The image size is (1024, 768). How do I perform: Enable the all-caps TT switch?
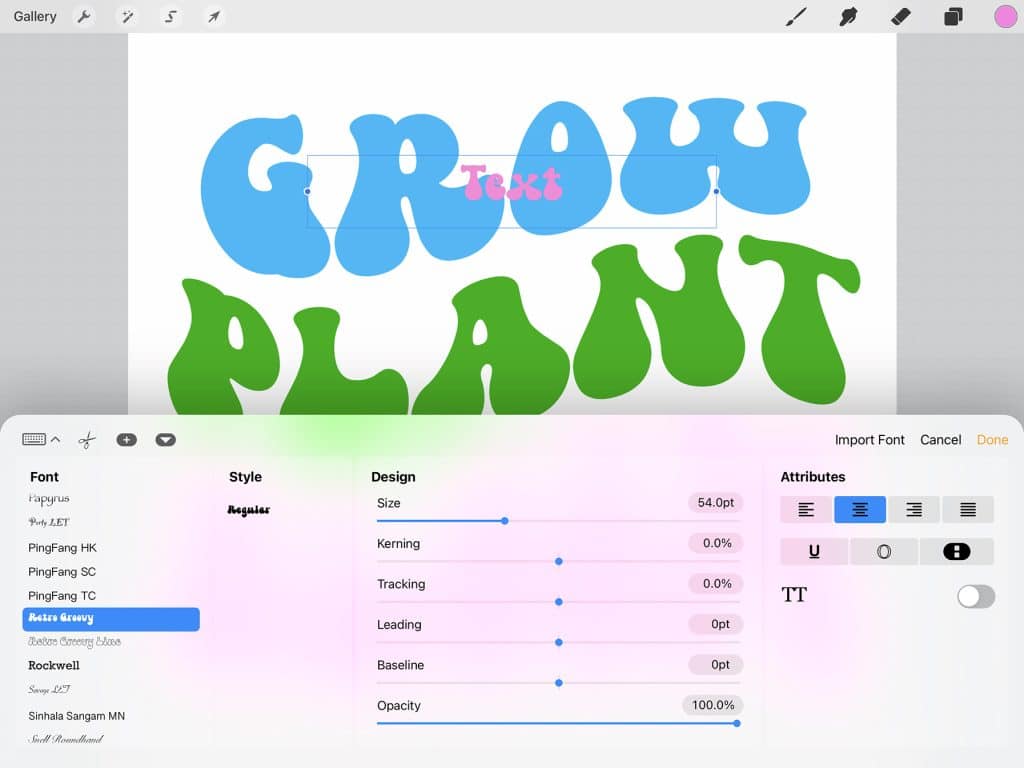tap(976, 596)
